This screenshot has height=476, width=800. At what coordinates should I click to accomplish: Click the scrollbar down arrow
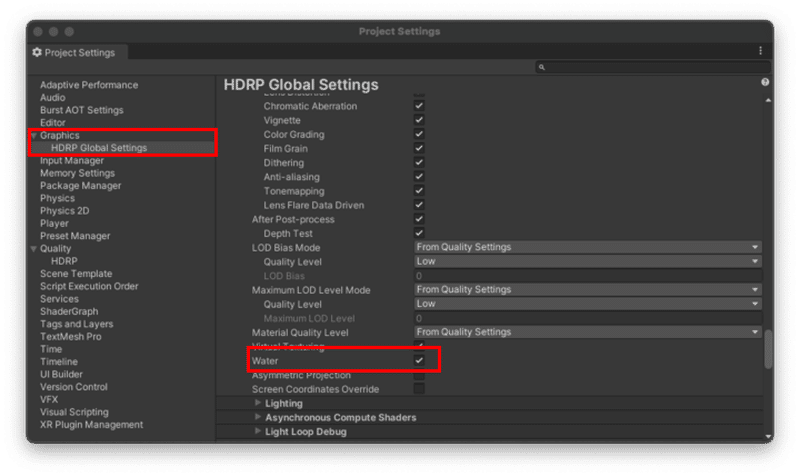[x=768, y=437]
